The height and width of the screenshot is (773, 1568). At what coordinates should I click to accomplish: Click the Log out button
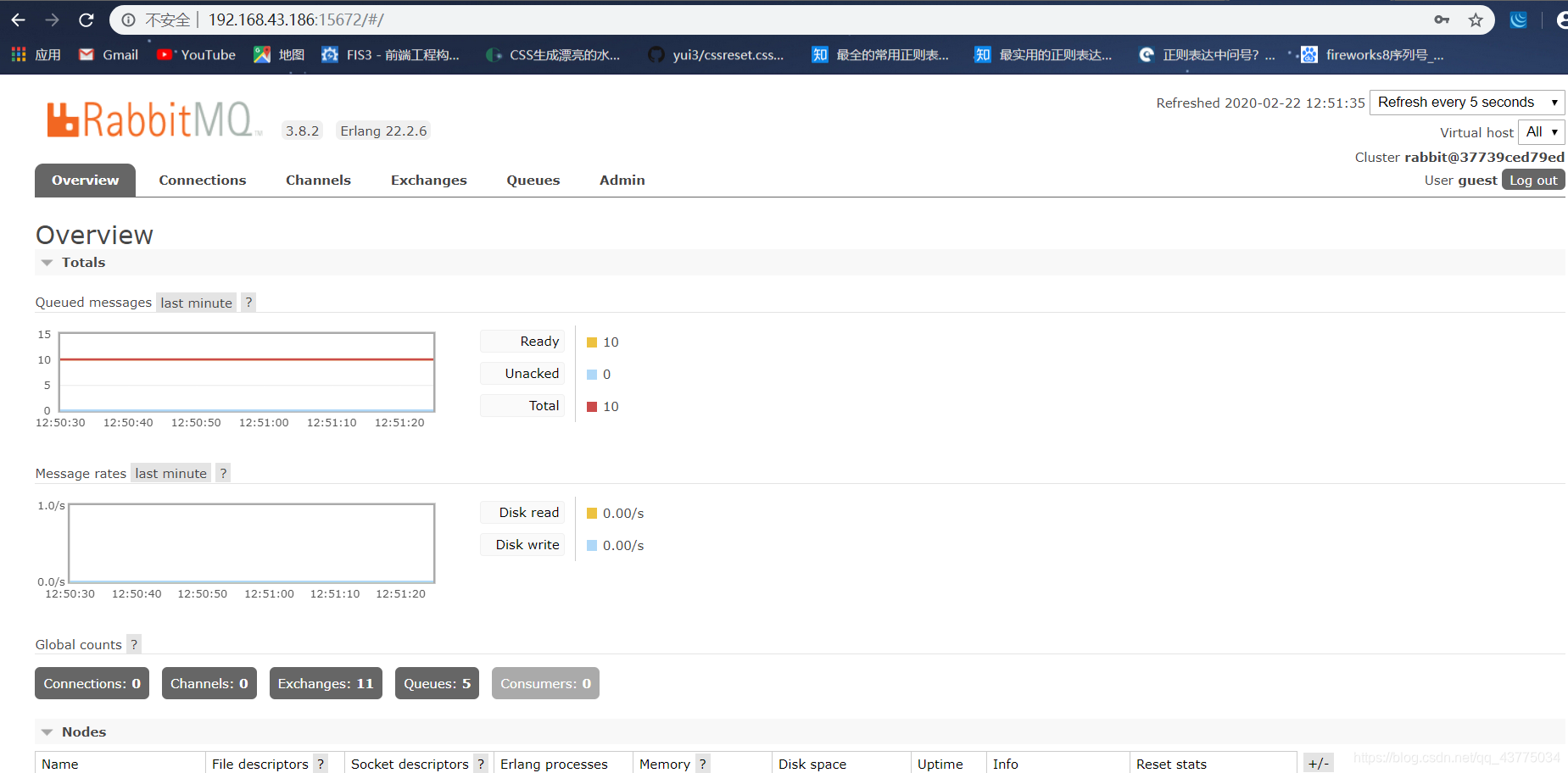(x=1533, y=180)
